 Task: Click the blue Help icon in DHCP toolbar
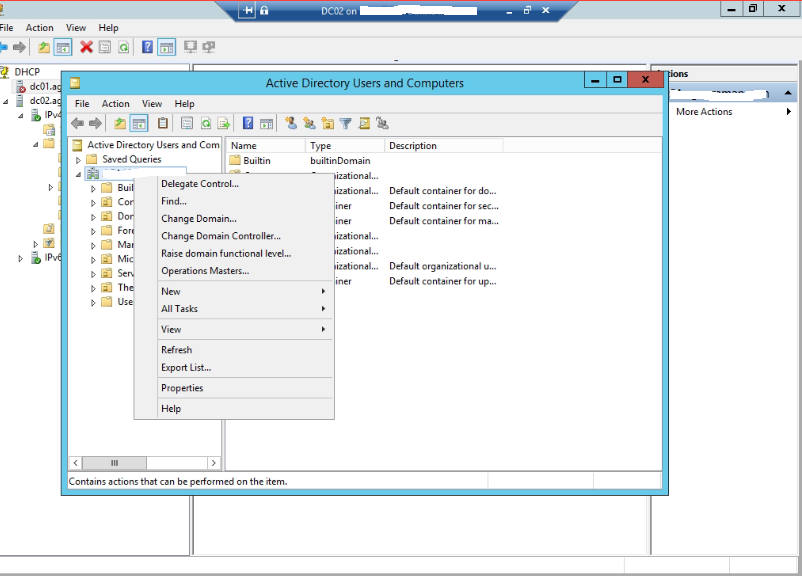pos(147,48)
